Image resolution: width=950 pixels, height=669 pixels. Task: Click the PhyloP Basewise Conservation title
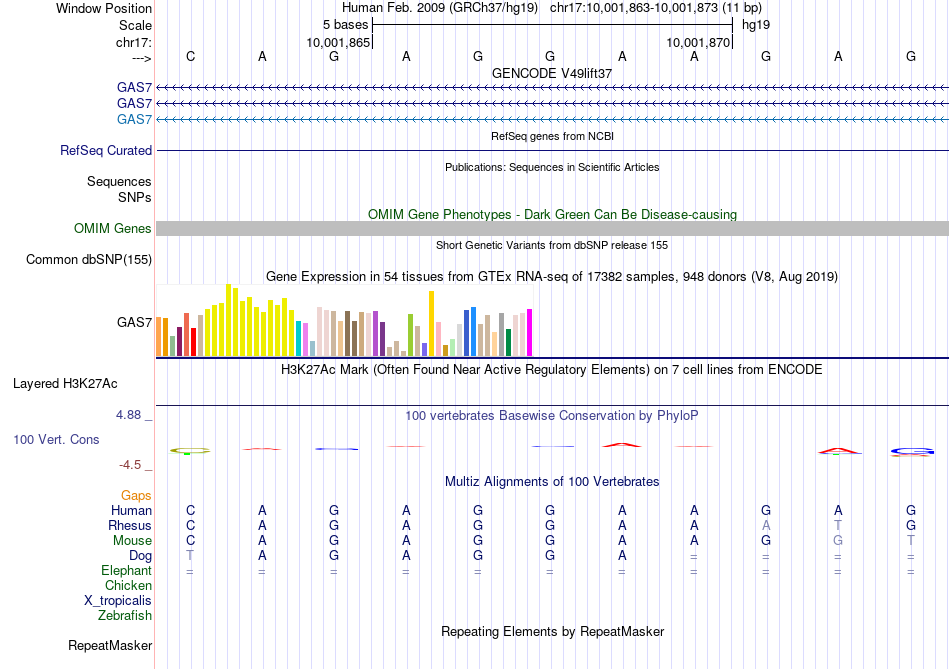coord(552,416)
